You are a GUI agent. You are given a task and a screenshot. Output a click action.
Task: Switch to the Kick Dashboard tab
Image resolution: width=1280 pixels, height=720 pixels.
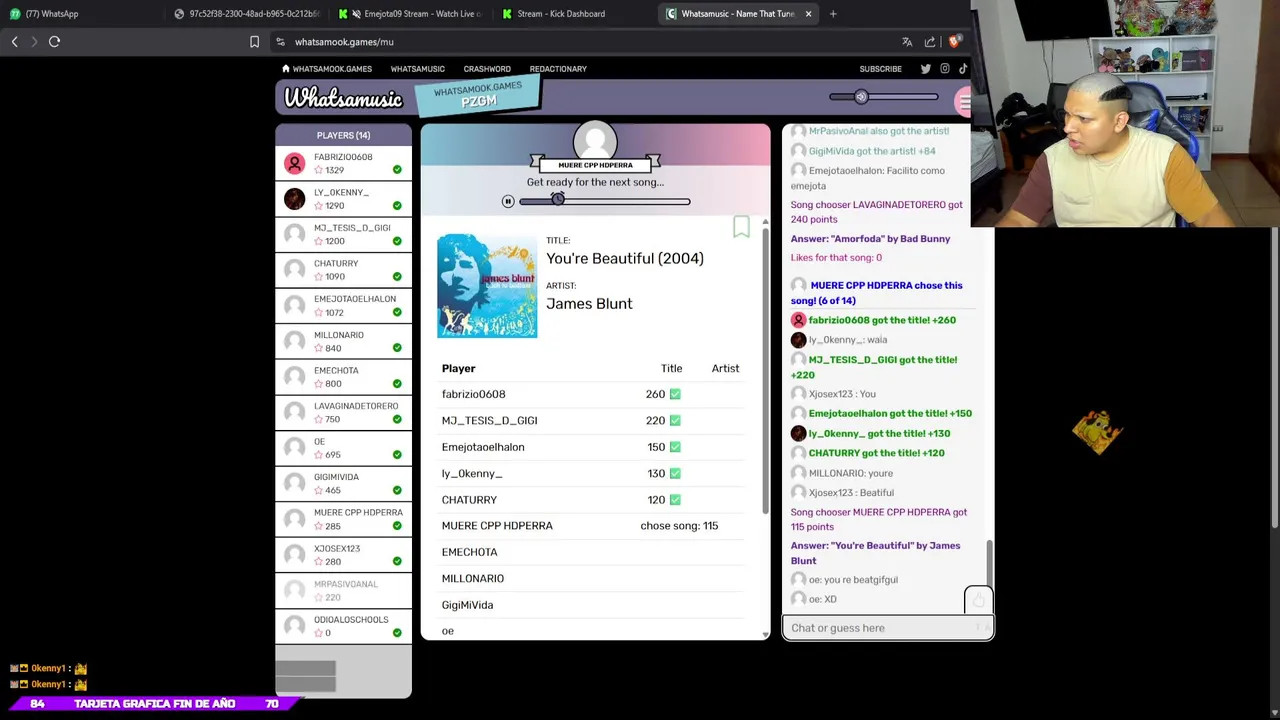pyautogui.click(x=575, y=14)
